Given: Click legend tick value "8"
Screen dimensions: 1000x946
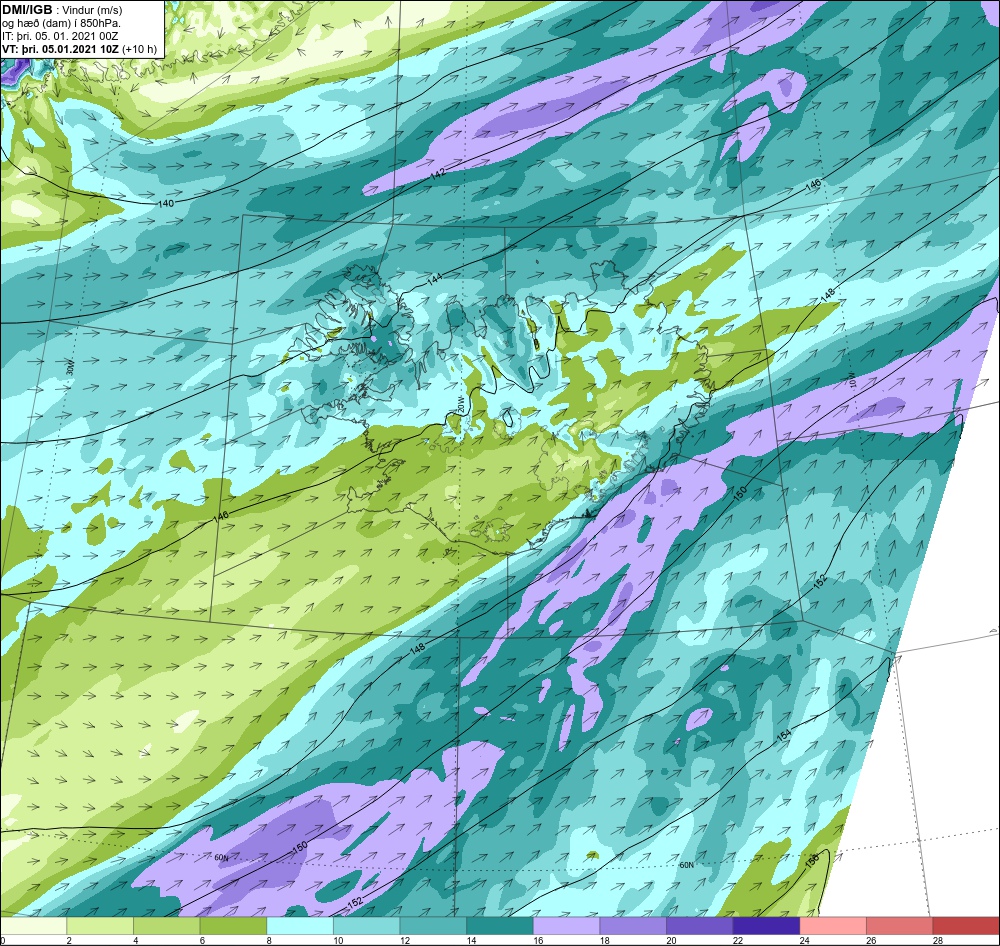Looking at the screenshot, I should click(268, 940).
